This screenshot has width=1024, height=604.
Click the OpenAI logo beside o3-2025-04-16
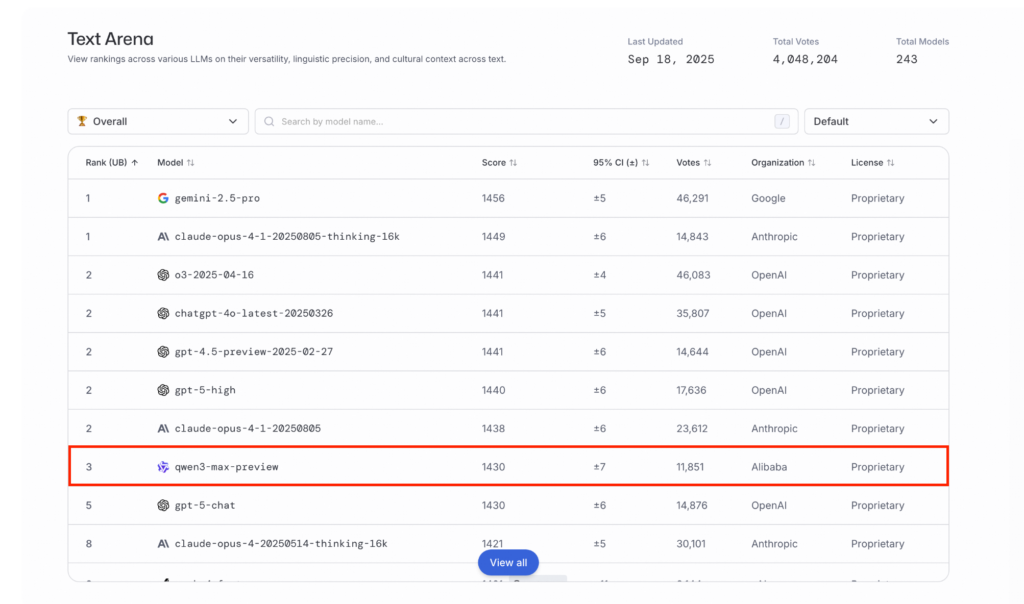(x=163, y=275)
